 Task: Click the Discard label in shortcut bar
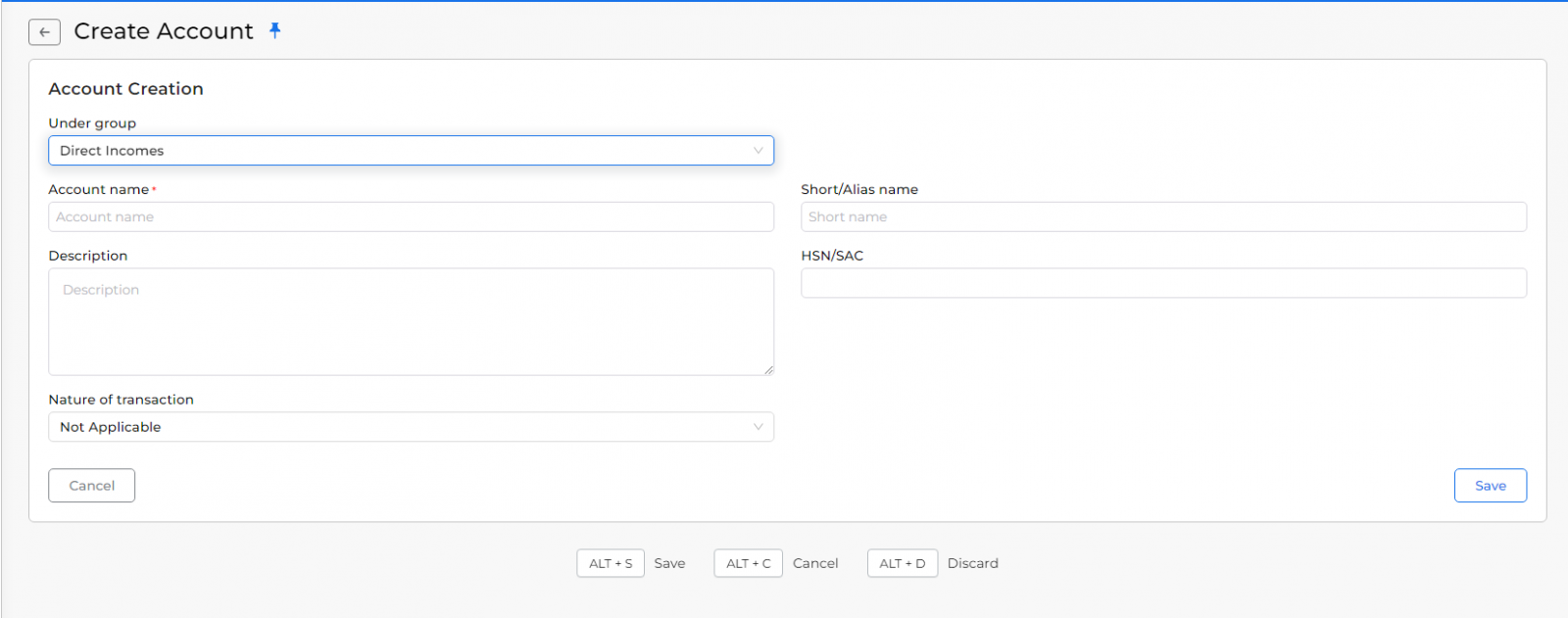(972, 564)
